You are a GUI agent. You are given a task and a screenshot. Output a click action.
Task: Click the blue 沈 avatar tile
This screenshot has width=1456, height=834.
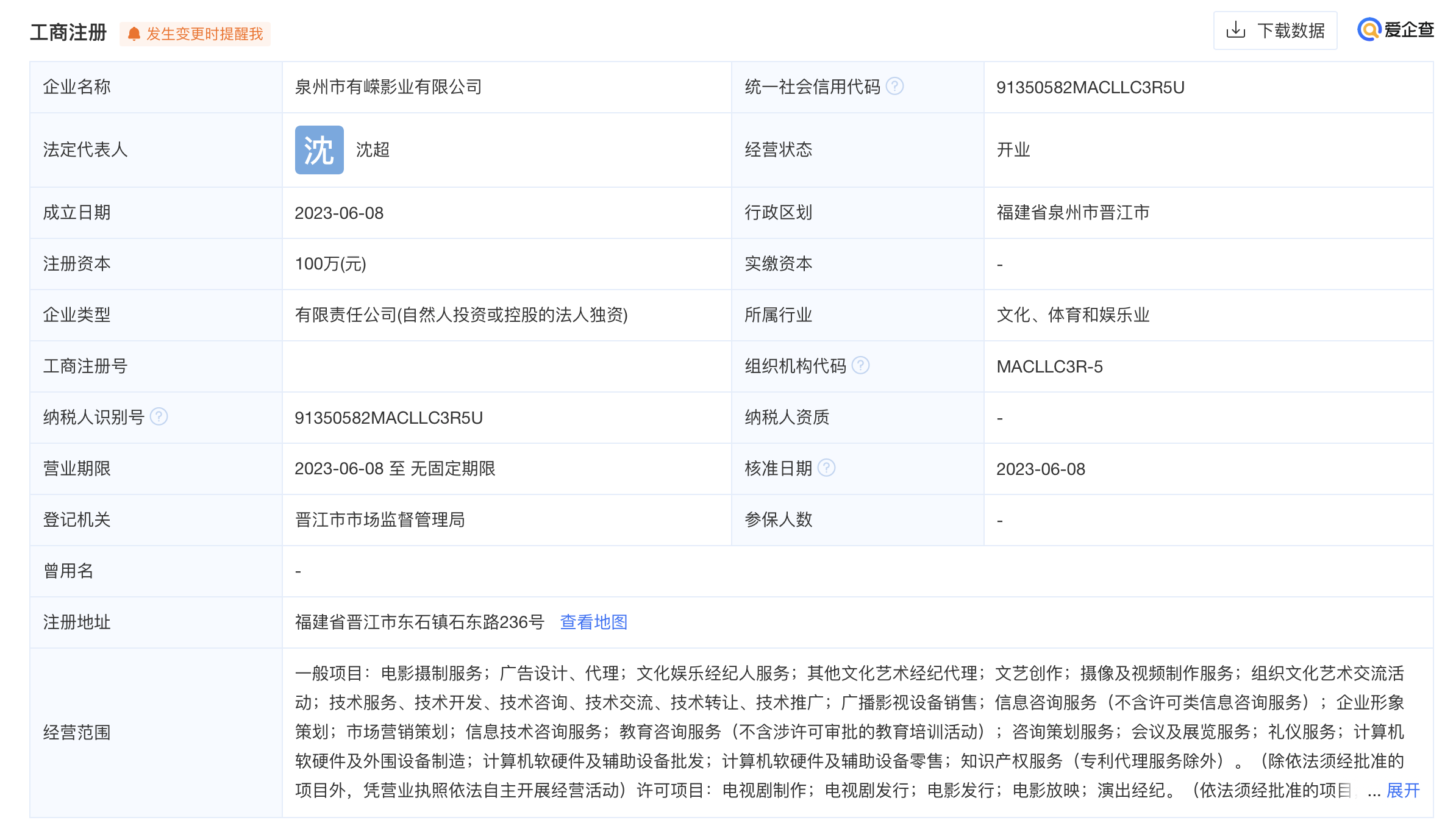click(319, 150)
